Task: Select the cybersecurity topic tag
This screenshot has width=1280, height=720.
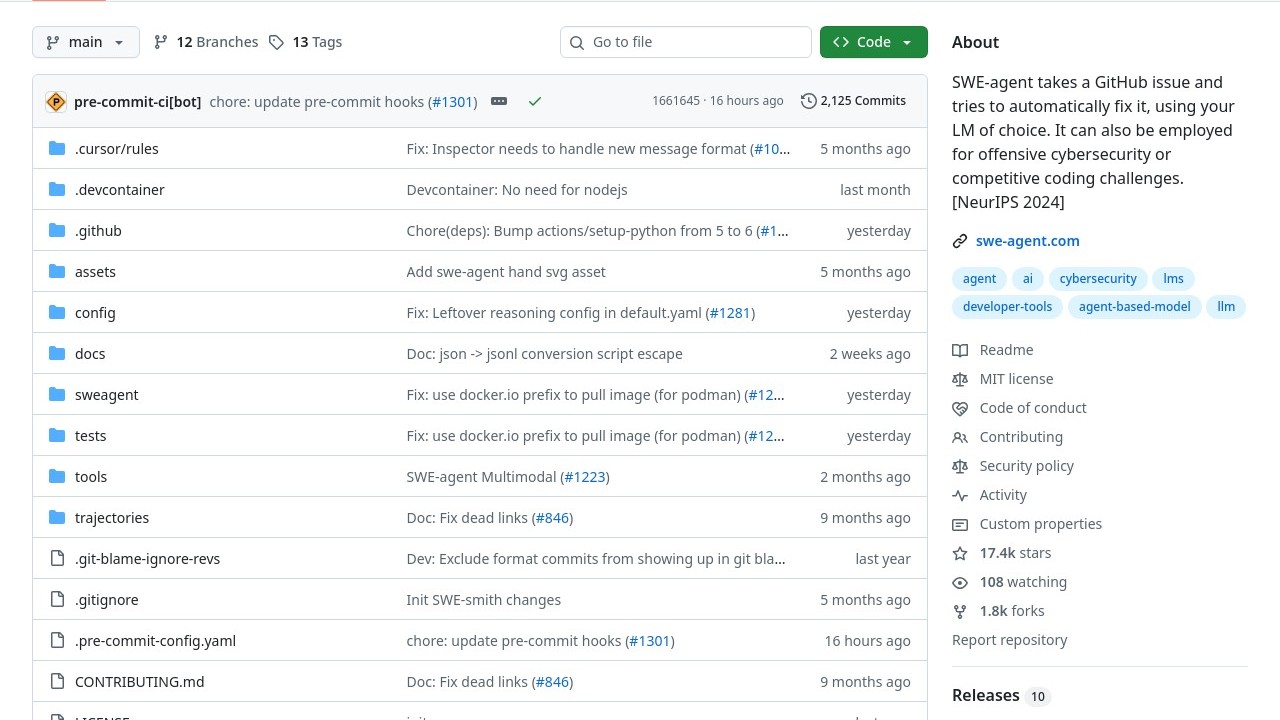Action: coord(1098,279)
